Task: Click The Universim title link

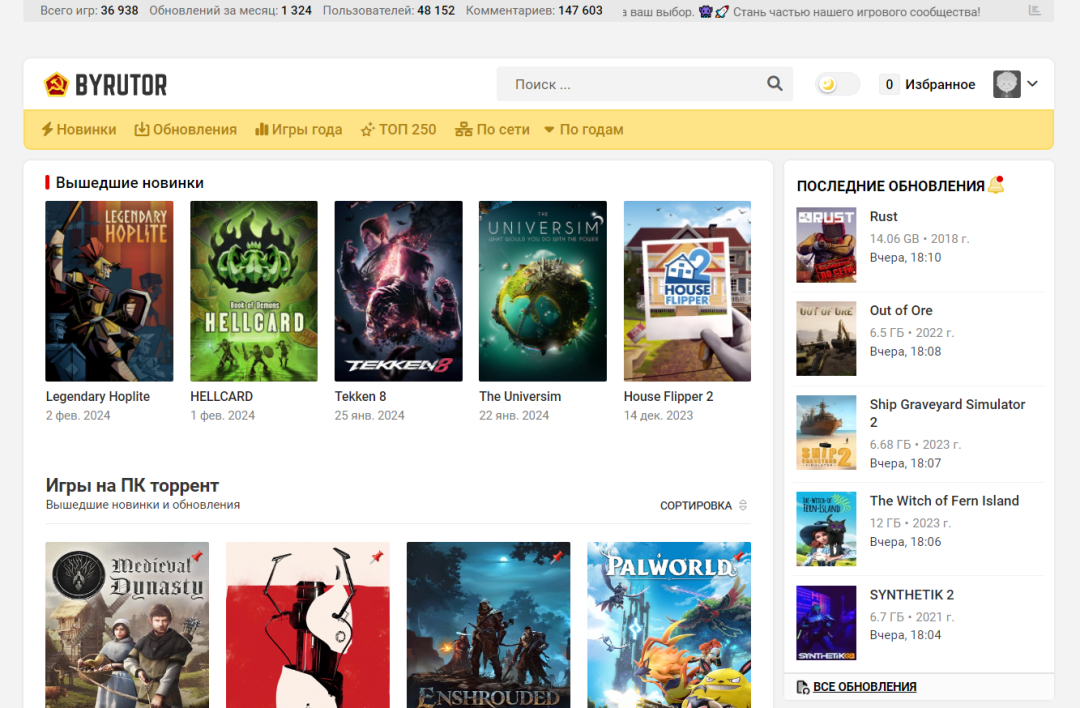Action: click(520, 397)
